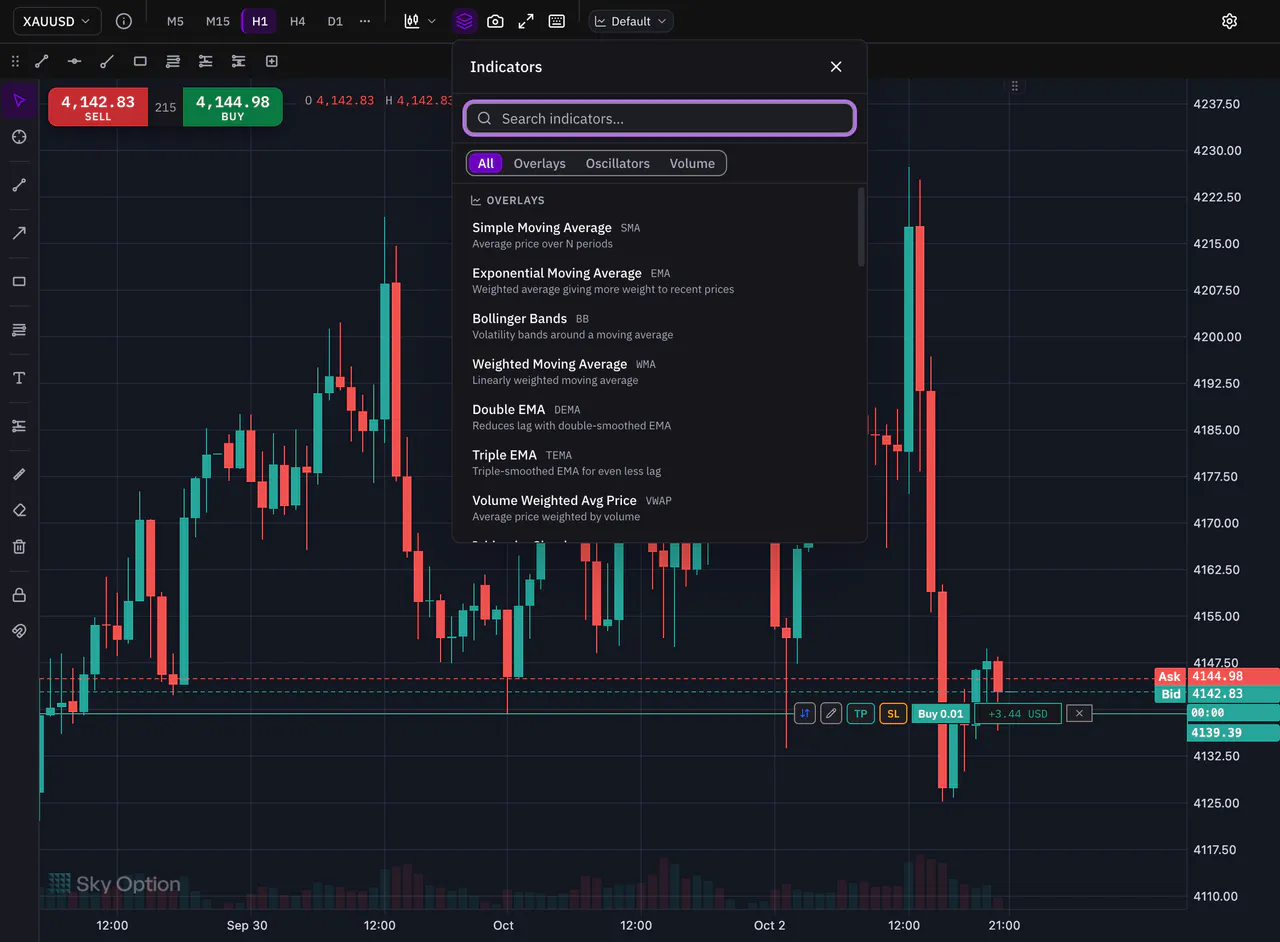This screenshot has height=942, width=1280.
Task: Show the All indicators tab
Action: (x=485, y=163)
